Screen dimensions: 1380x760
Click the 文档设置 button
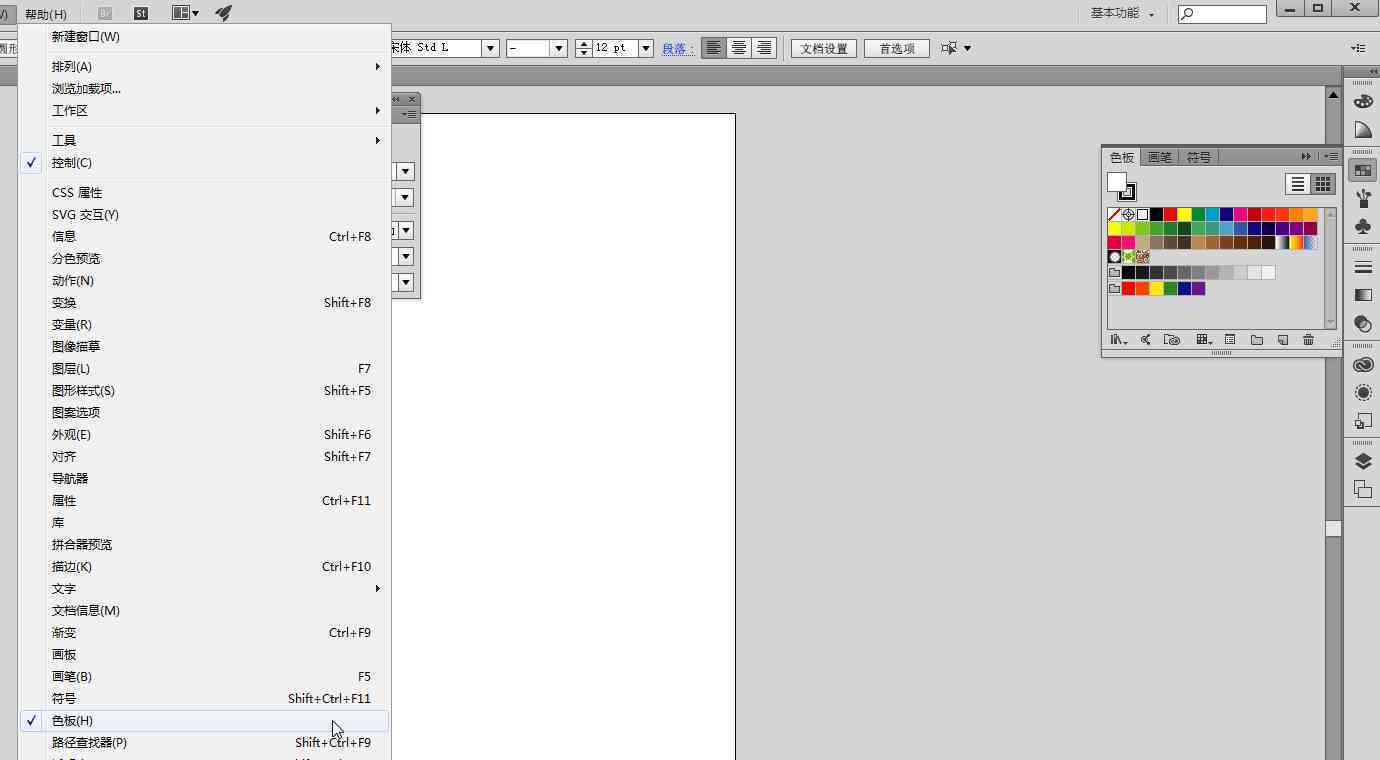click(824, 48)
